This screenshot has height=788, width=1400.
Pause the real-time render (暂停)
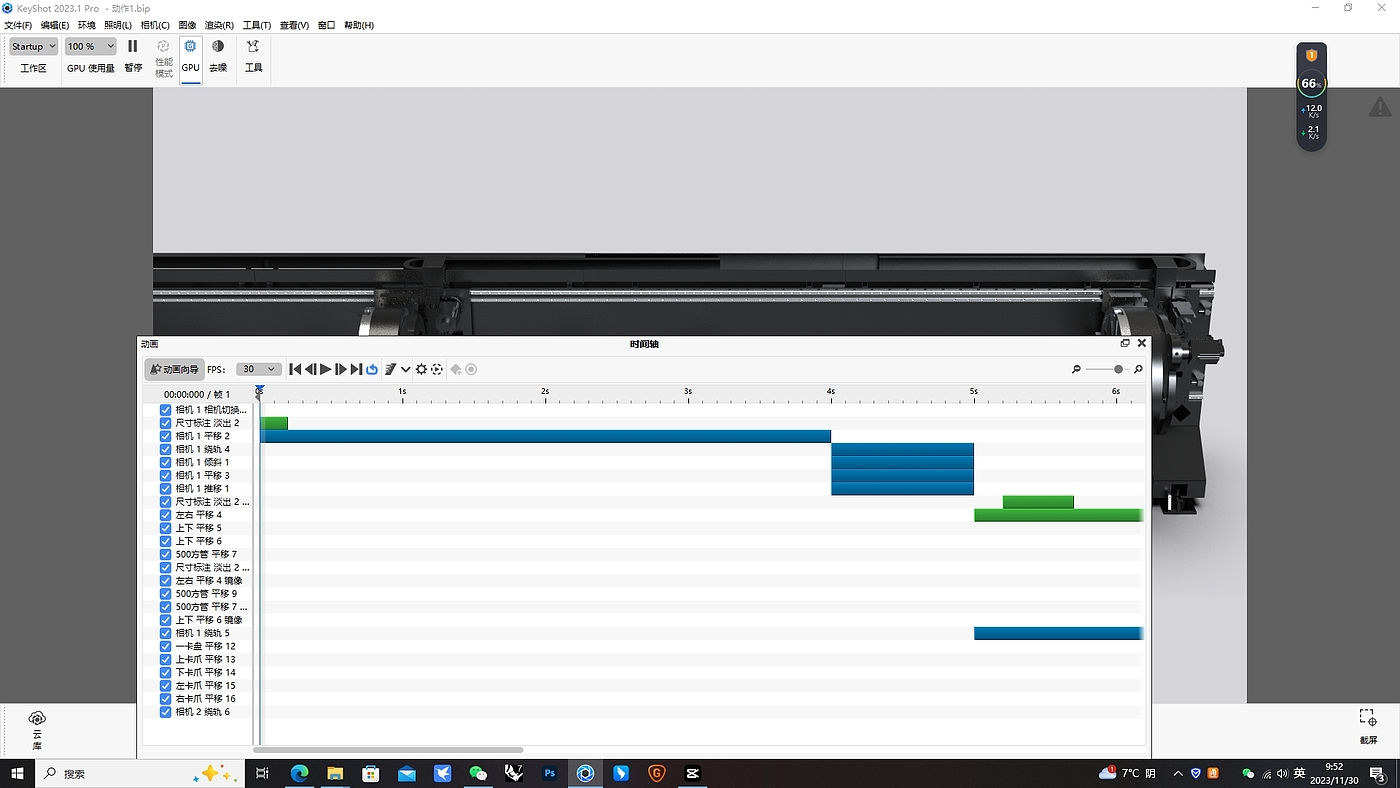[x=133, y=55]
